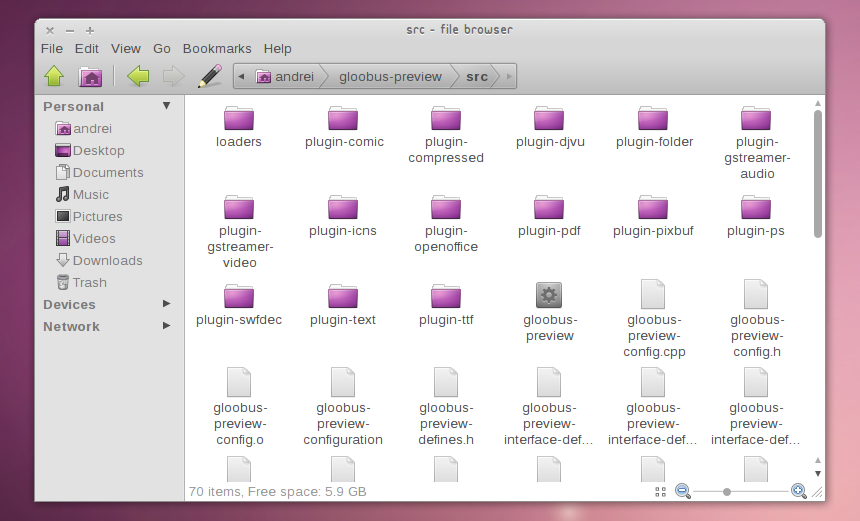Click the scrollbar up arrow at top
This screenshot has width=860, height=521.
click(x=818, y=103)
